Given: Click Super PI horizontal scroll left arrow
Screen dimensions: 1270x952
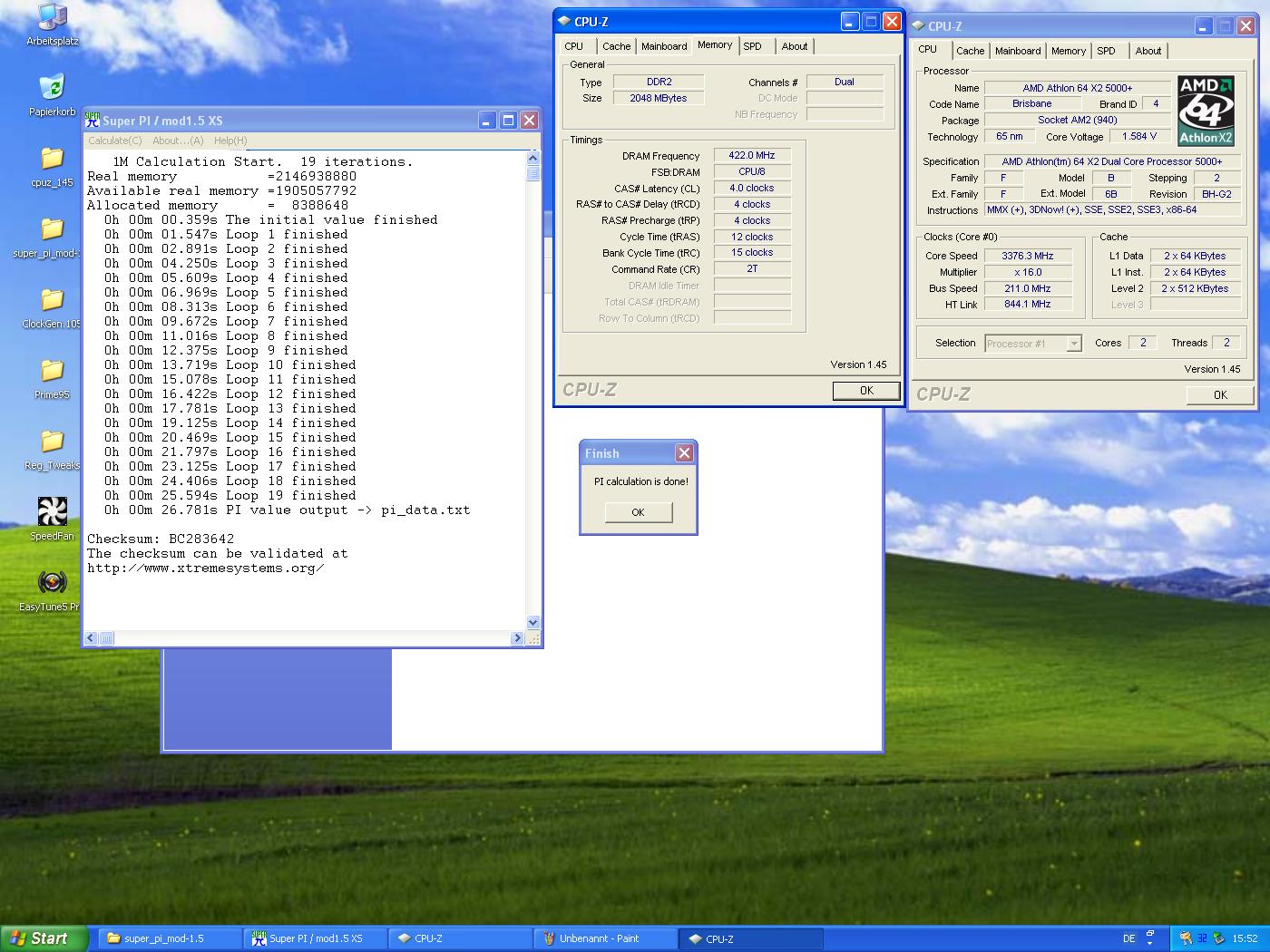Looking at the screenshot, I should tap(91, 638).
